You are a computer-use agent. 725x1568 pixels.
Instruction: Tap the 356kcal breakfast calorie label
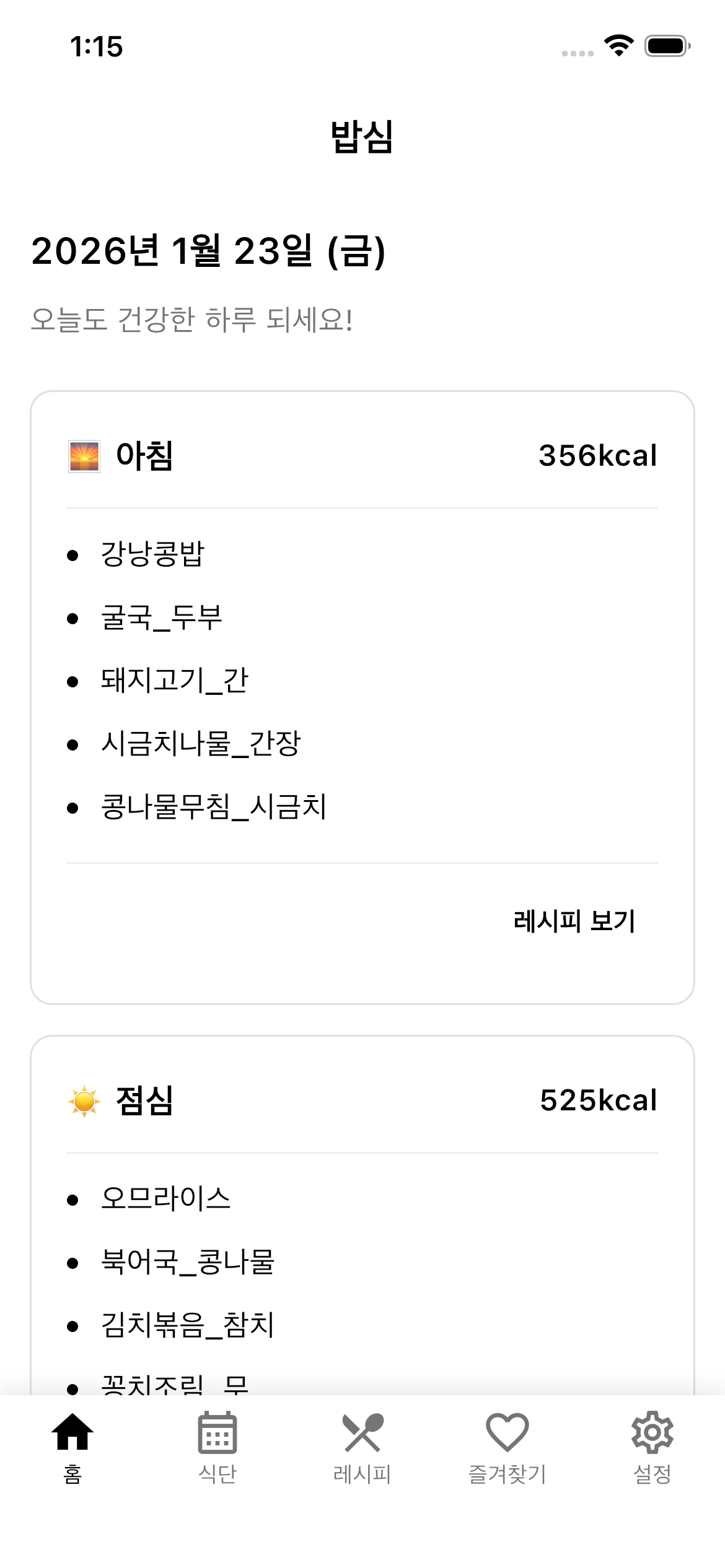point(597,456)
